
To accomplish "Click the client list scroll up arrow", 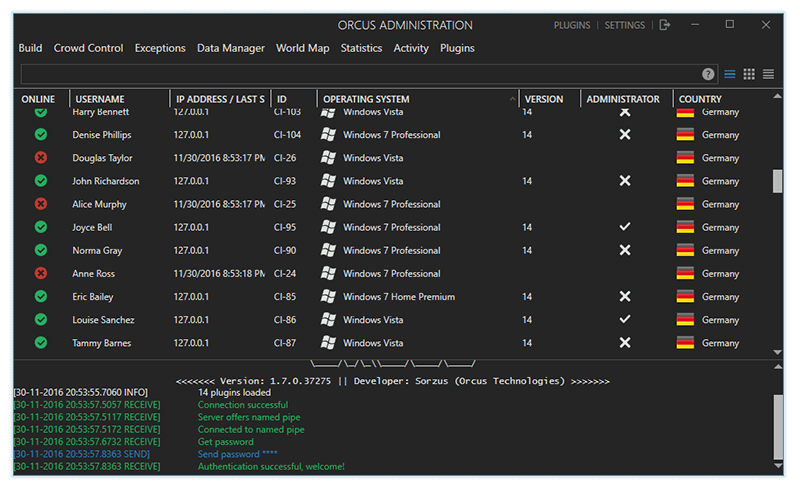I will [778, 96].
